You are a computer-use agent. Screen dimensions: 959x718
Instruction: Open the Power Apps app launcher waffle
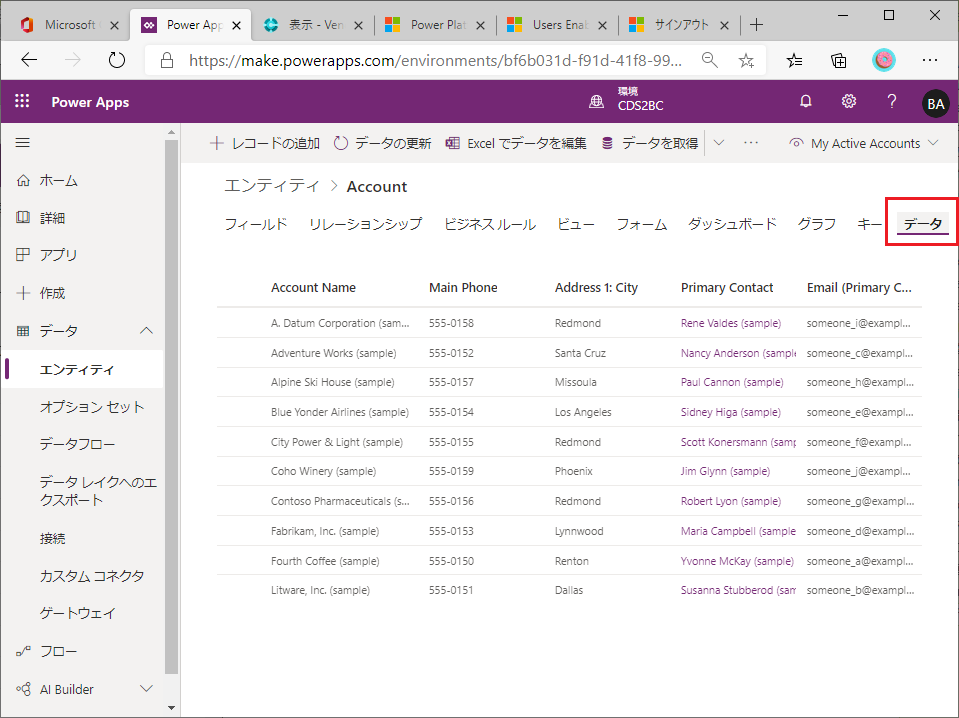pyautogui.click(x=22, y=101)
